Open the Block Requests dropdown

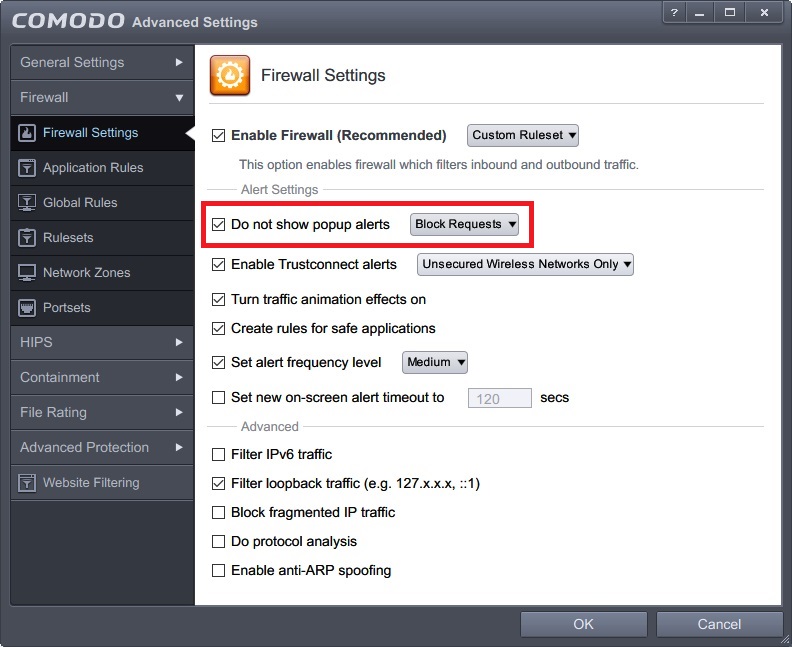pos(465,224)
